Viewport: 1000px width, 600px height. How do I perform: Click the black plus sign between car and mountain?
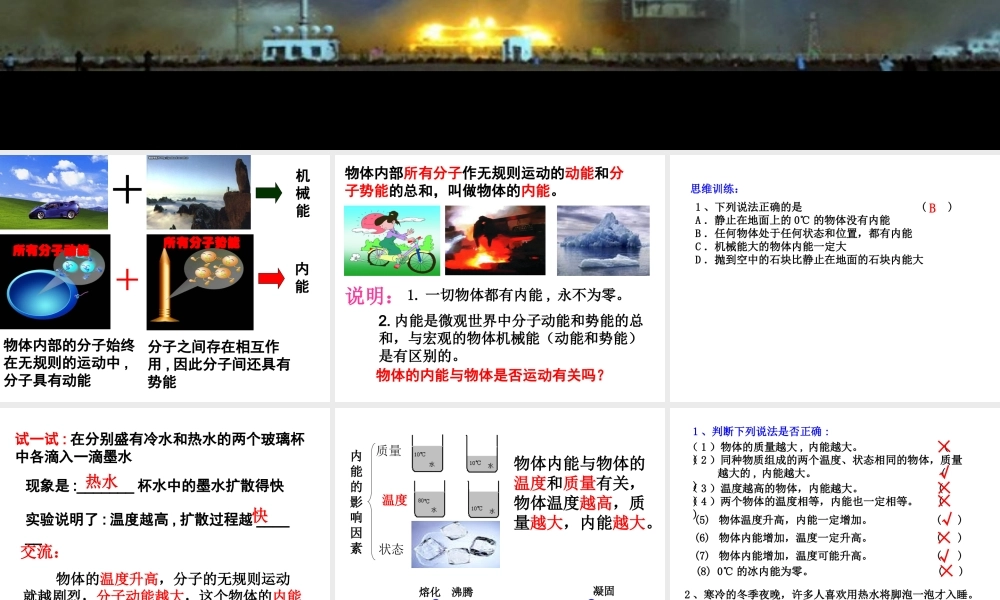pos(127,189)
